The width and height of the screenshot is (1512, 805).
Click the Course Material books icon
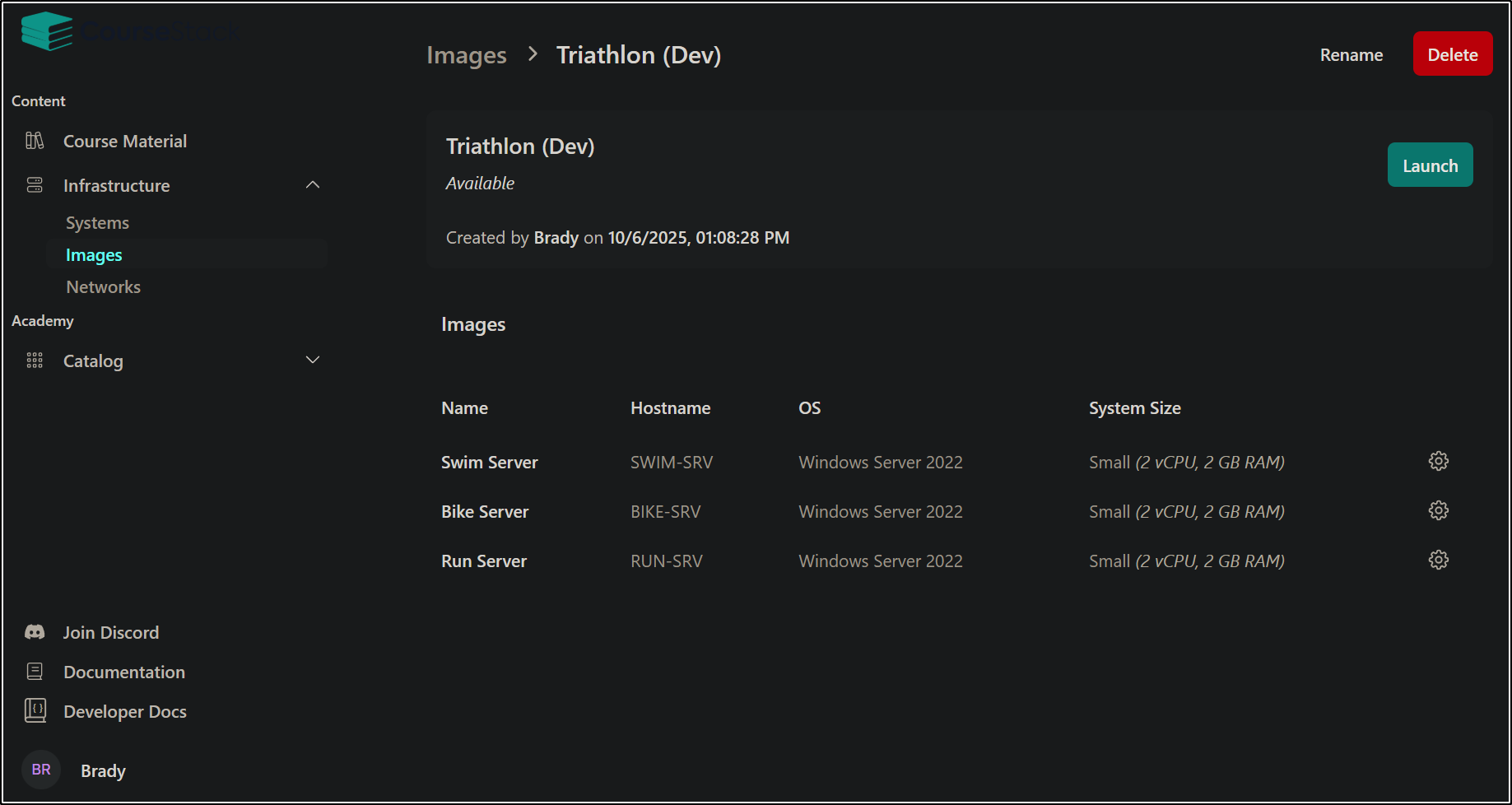coord(35,141)
